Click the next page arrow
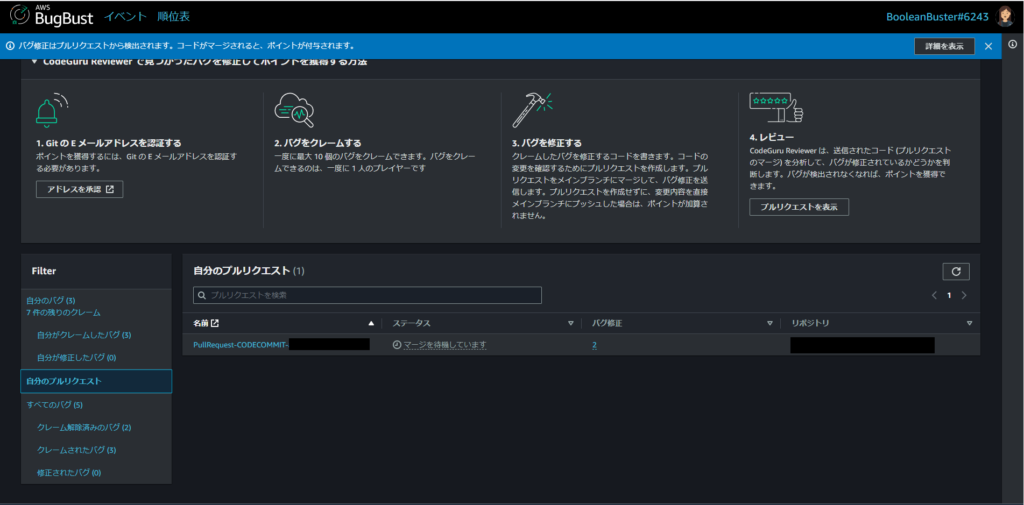This screenshot has height=505, width=1024. point(964,295)
